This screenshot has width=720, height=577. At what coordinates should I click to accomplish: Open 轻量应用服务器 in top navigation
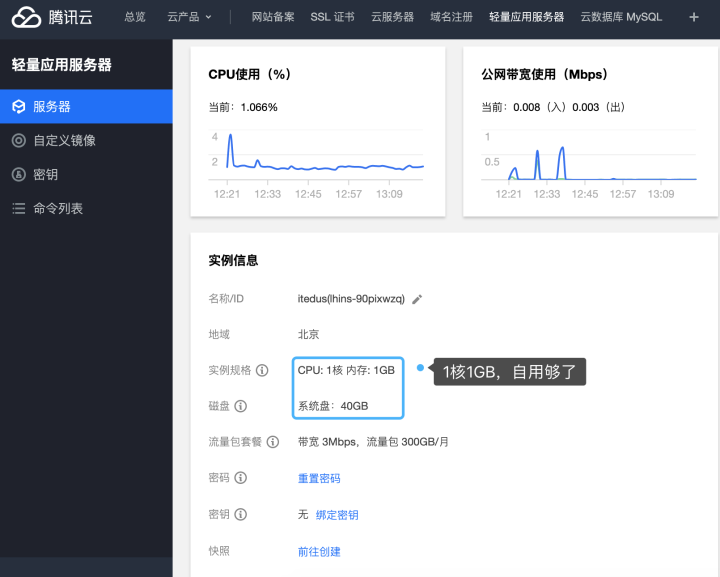tap(527, 17)
